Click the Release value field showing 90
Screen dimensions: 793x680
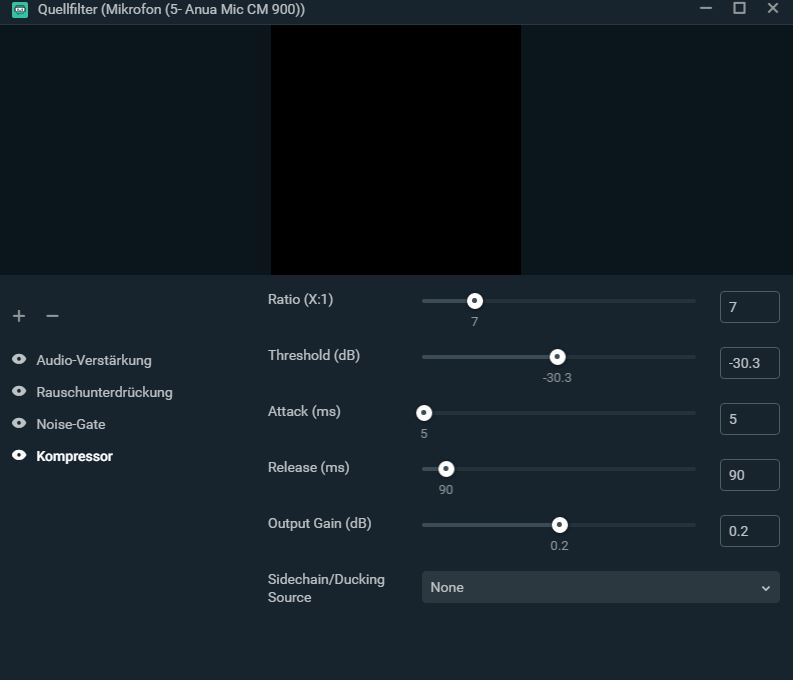[x=749, y=475]
